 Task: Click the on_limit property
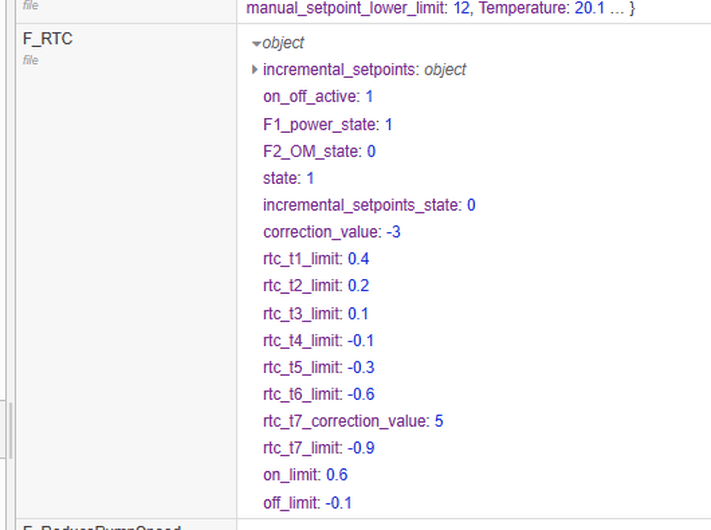click(304, 475)
